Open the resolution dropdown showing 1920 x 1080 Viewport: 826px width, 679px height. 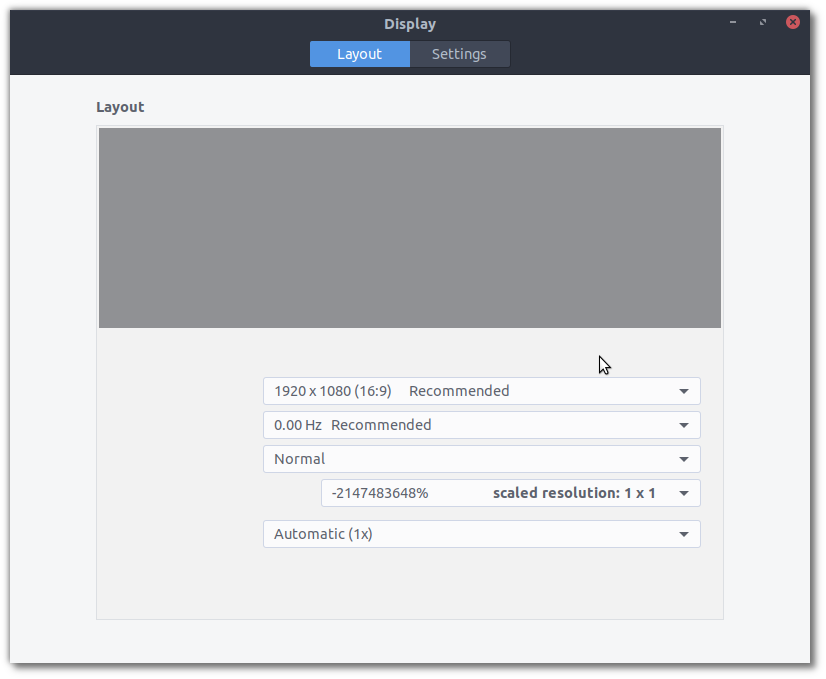[x=480, y=391]
